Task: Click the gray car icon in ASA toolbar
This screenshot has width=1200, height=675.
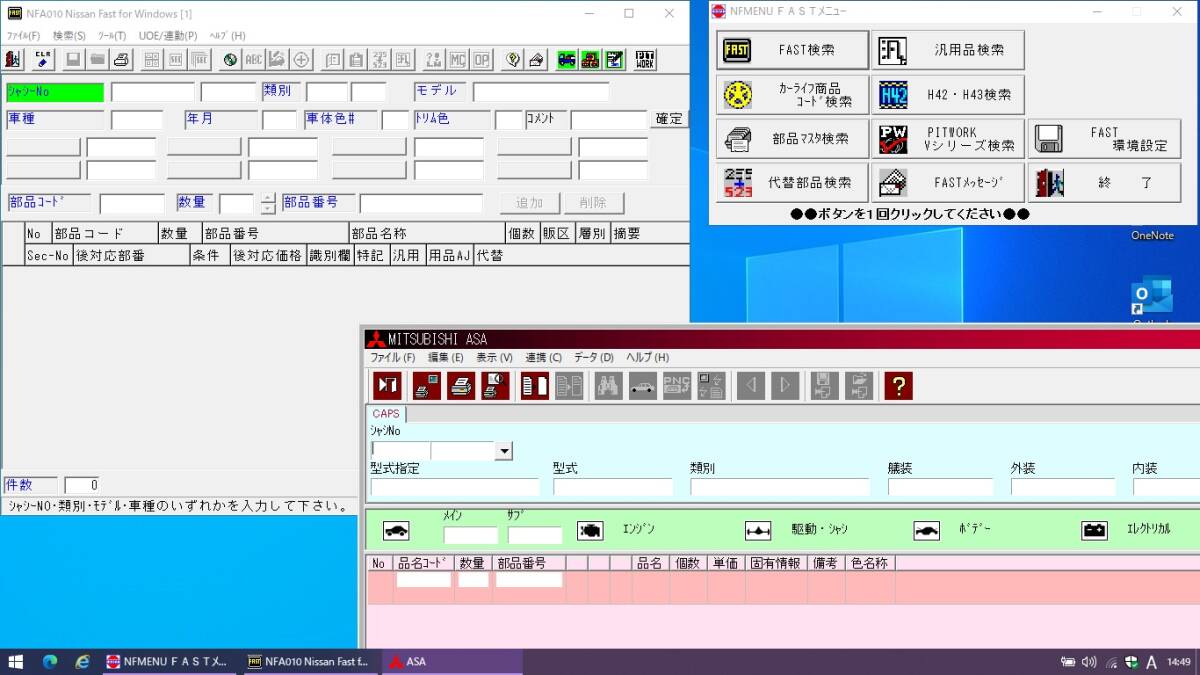Action: pos(643,385)
